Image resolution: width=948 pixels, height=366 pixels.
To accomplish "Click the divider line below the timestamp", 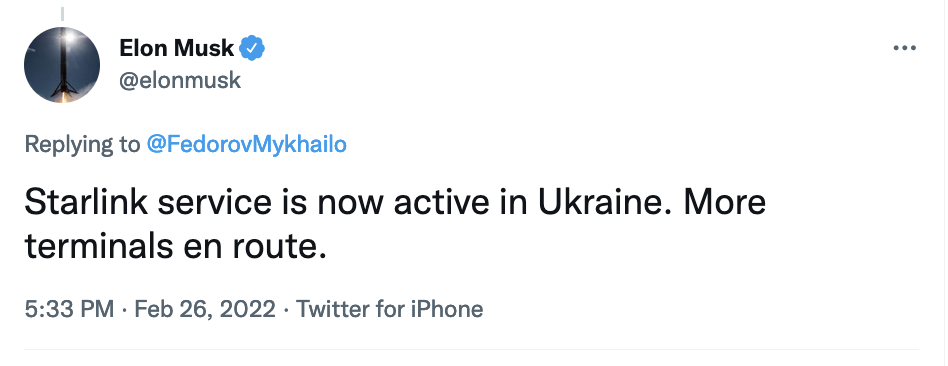I will [x=471, y=349].
